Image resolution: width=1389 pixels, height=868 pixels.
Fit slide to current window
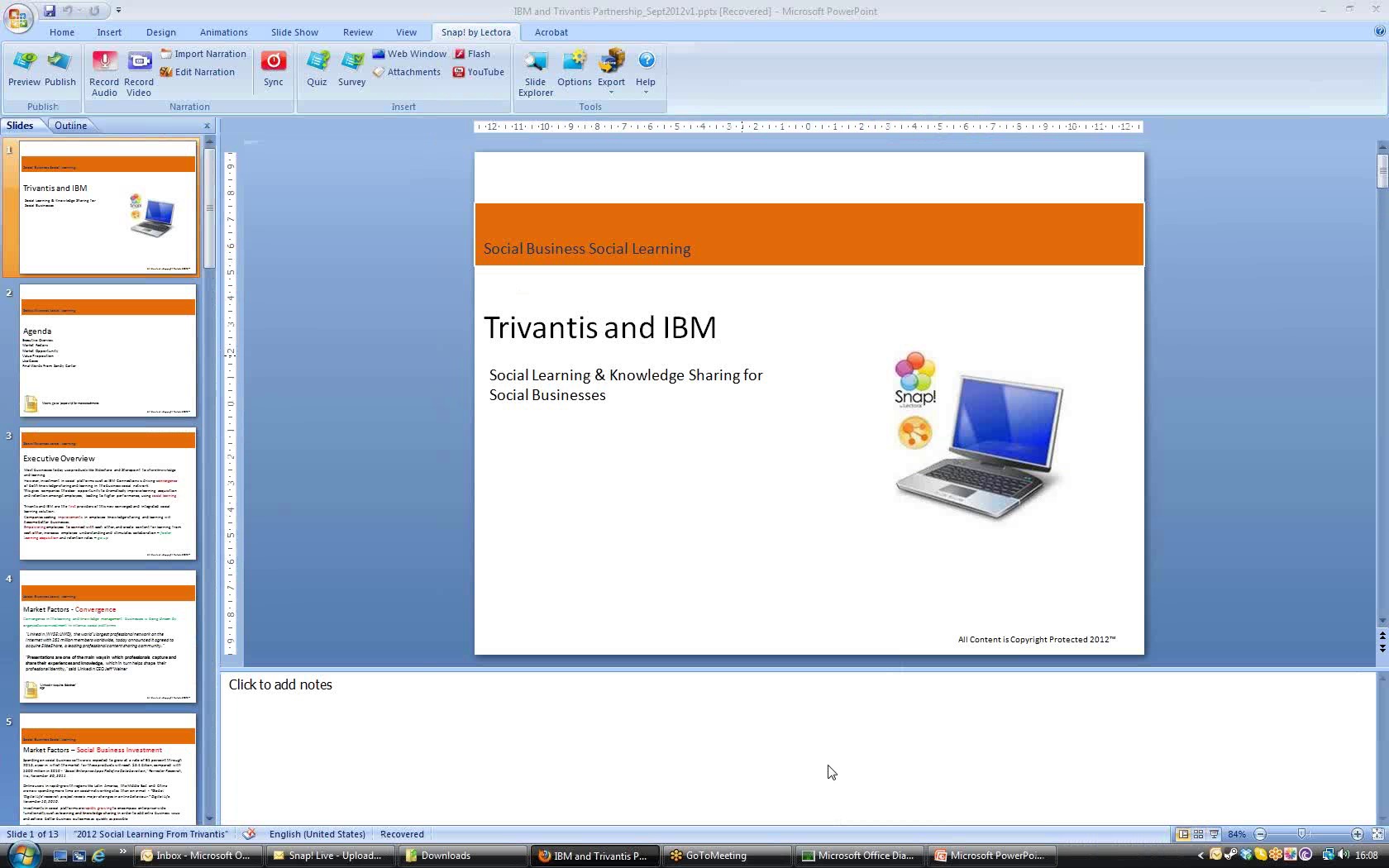[x=1377, y=834]
